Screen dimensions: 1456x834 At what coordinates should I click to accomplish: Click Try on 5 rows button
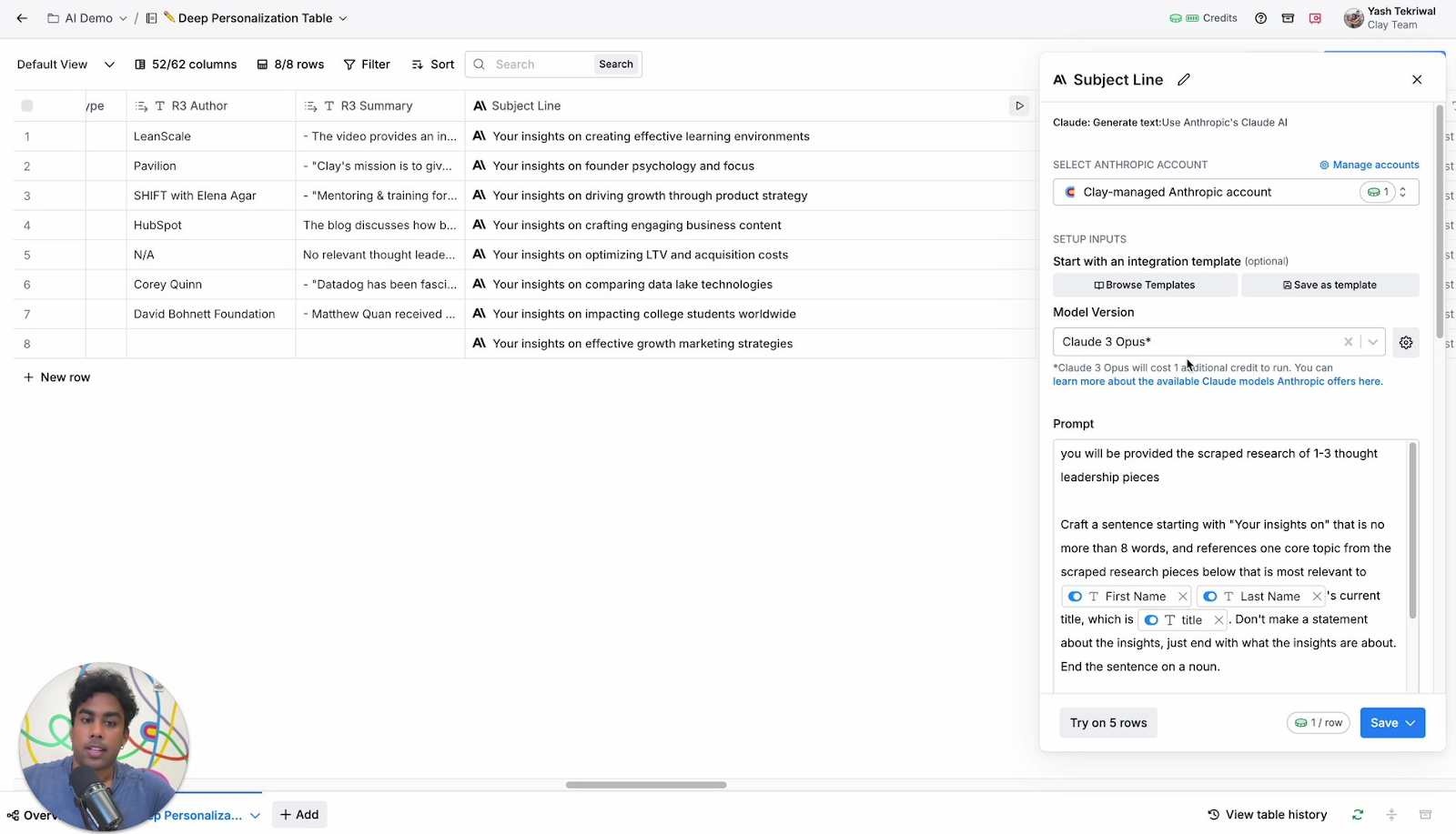click(1108, 723)
